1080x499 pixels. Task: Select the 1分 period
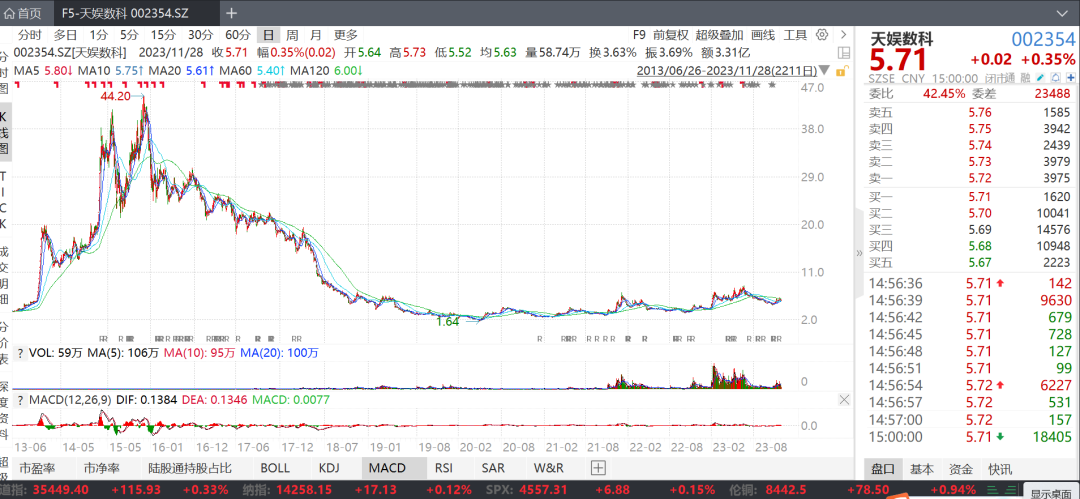point(98,35)
